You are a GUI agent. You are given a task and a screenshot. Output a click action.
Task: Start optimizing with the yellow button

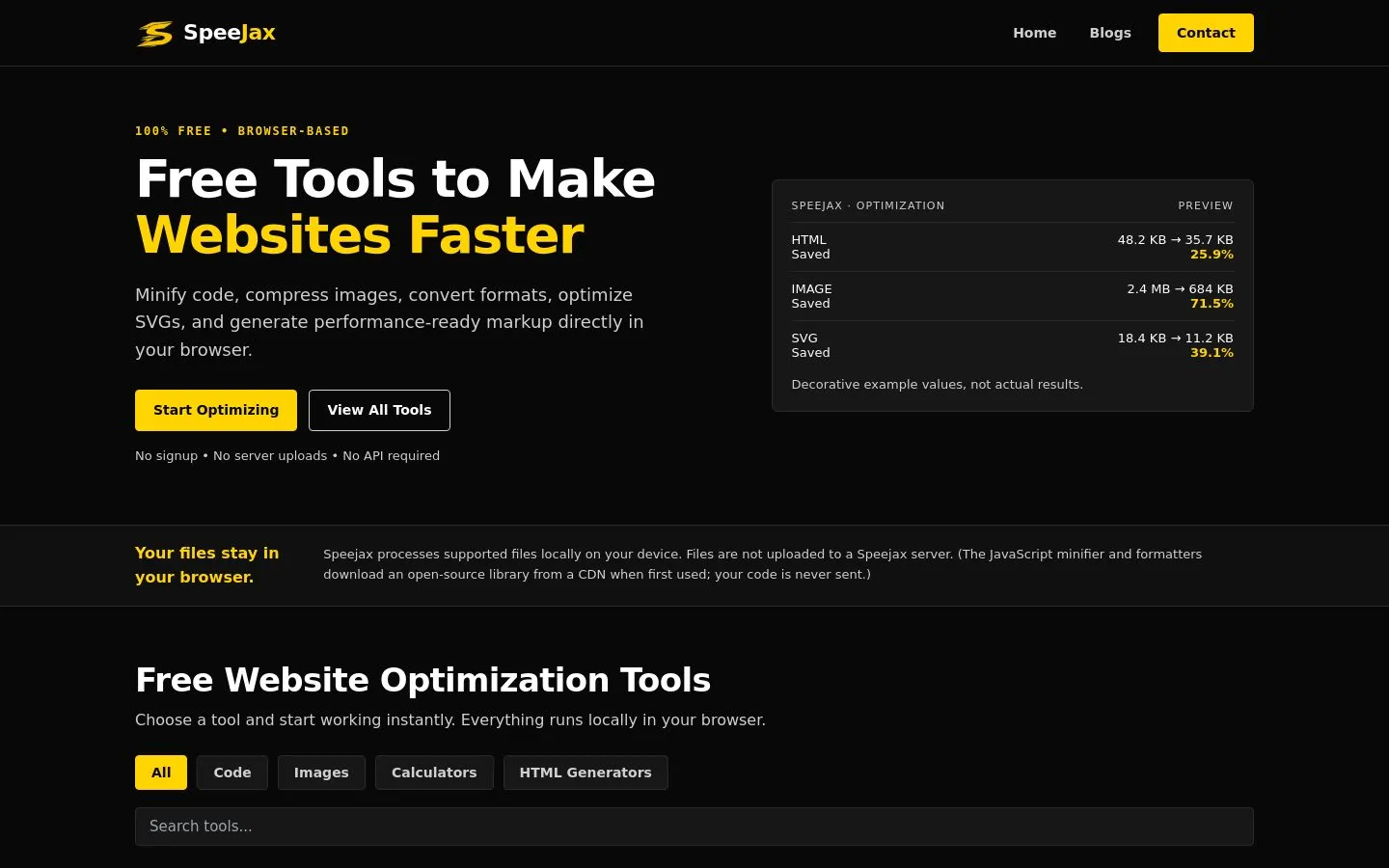[216, 410]
